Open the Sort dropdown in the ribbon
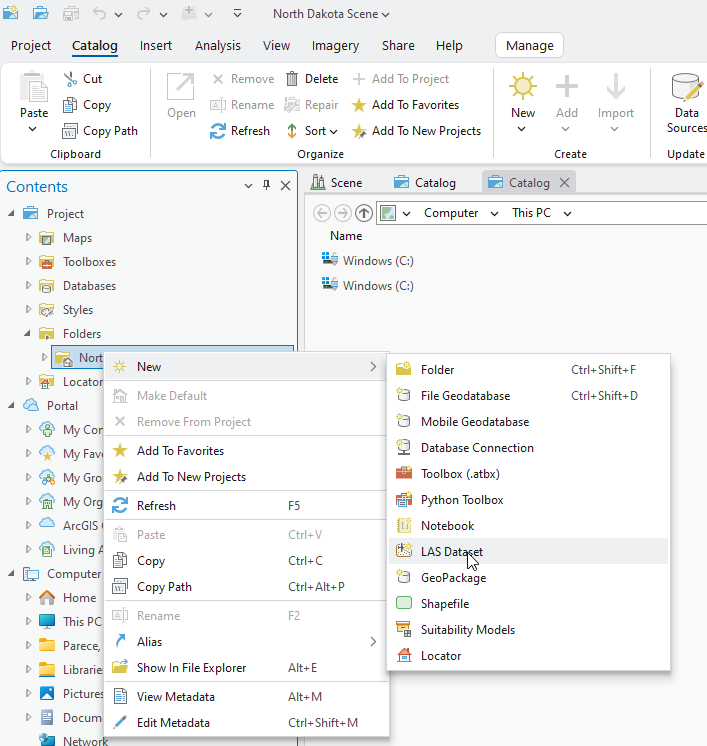Image resolution: width=707 pixels, height=746 pixels. click(x=313, y=131)
